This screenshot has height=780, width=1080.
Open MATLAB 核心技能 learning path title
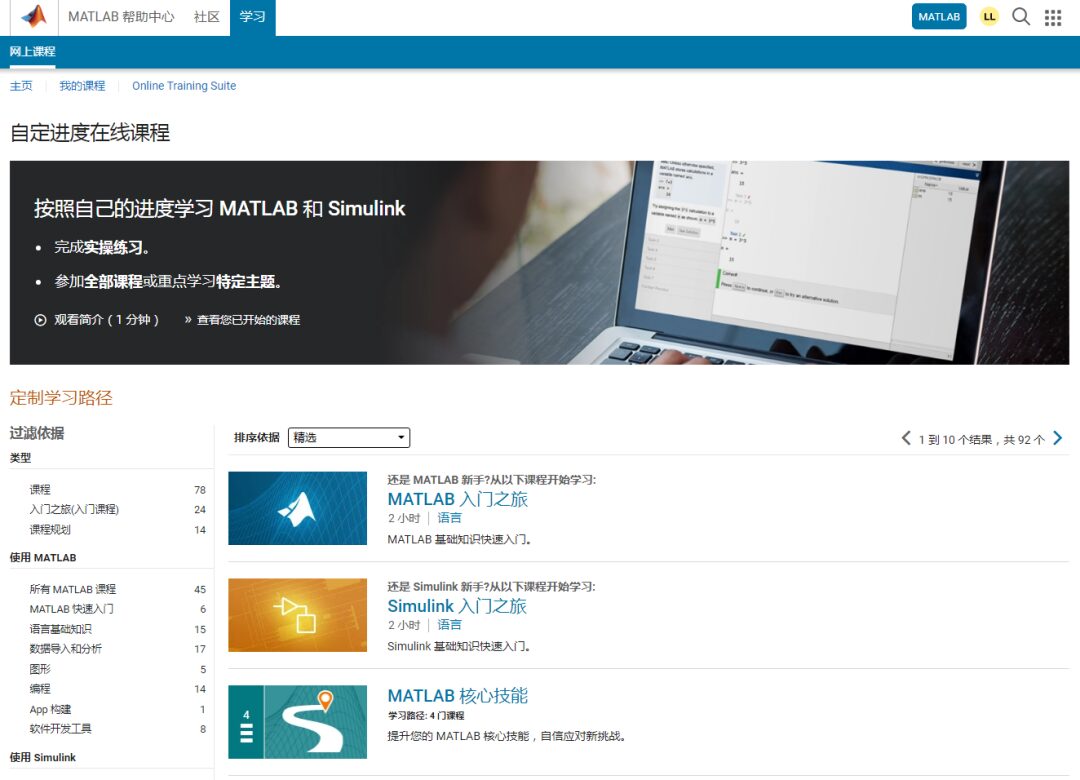(457, 696)
